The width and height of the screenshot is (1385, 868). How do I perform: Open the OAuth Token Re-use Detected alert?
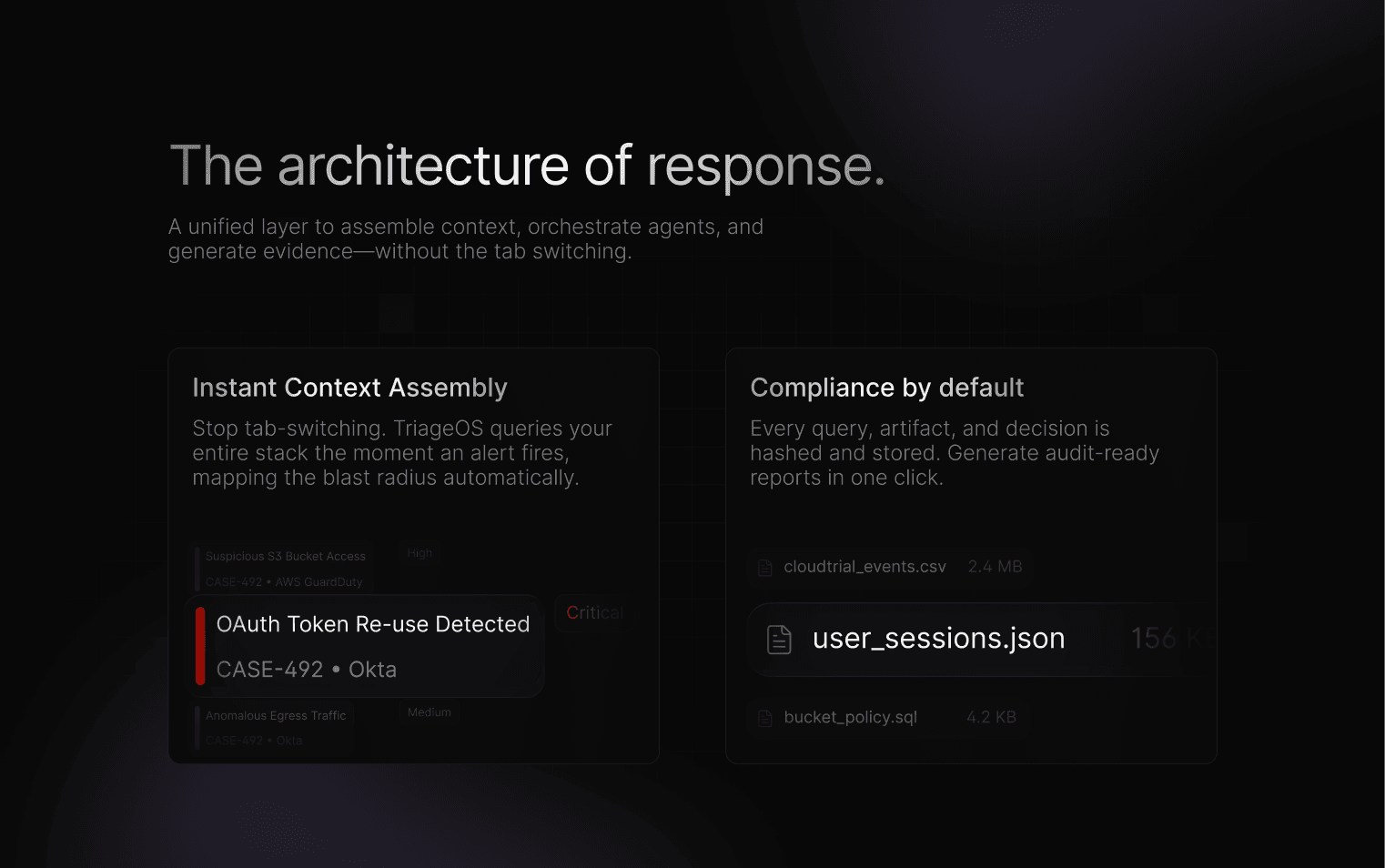pos(366,646)
